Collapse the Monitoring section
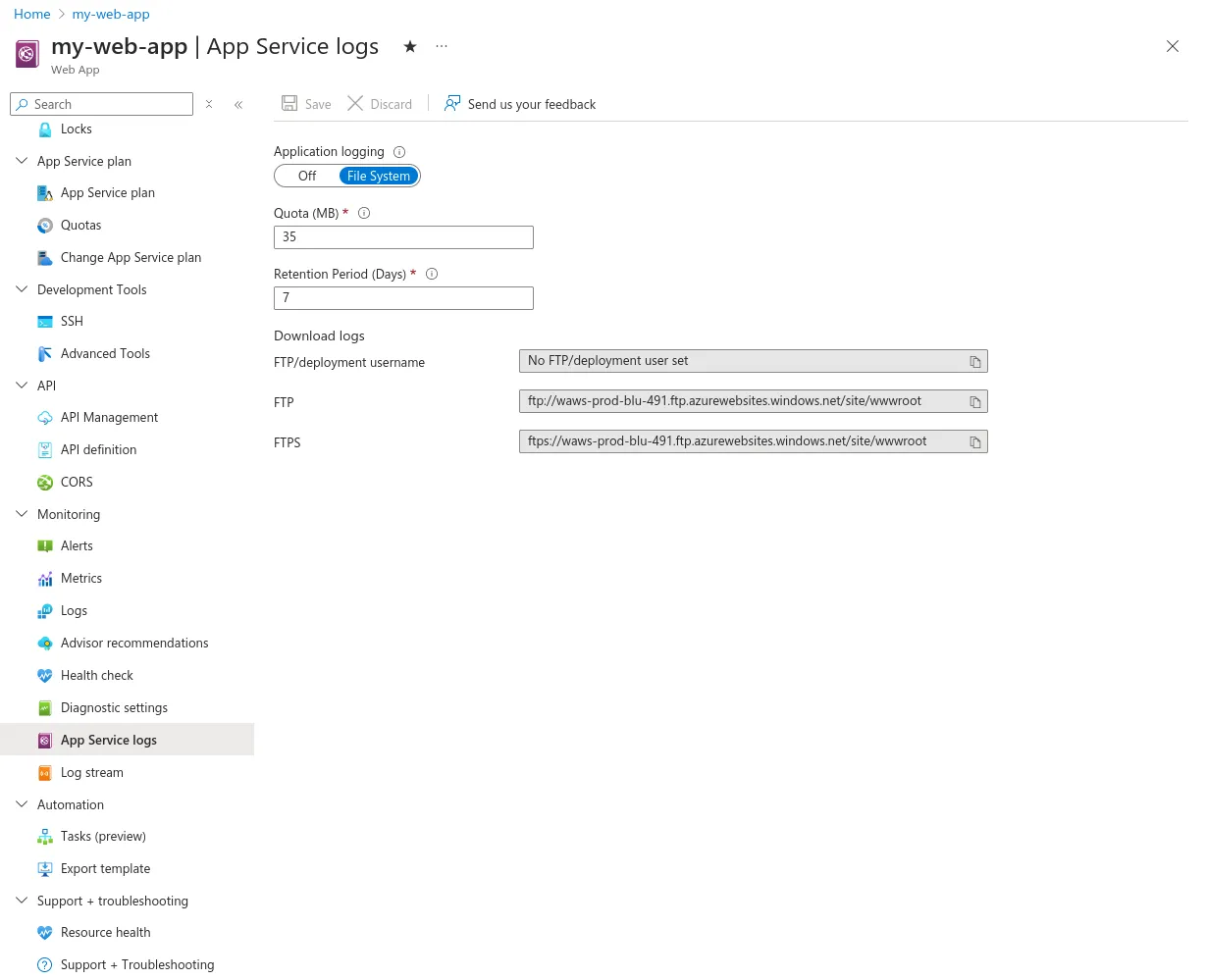The height and width of the screenshot is (980, 1206). coord(22,514)
